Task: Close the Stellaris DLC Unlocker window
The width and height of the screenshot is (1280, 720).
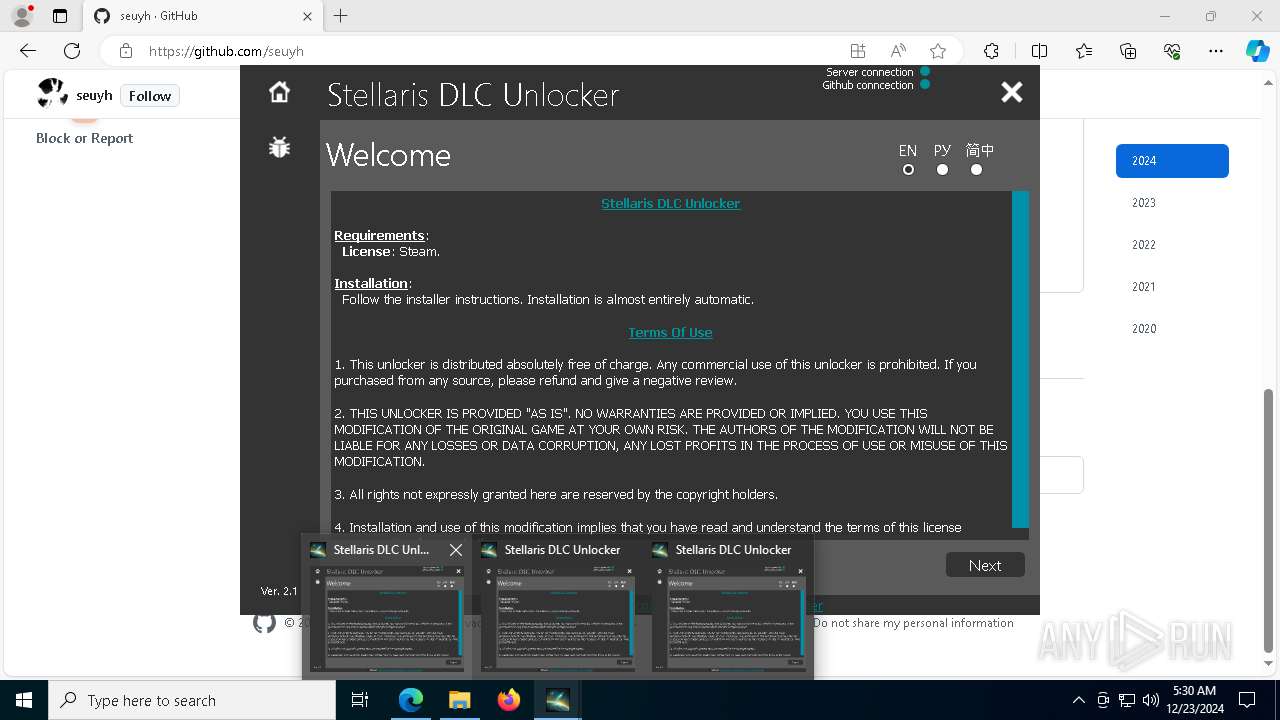Action: pyautogui.click(x=1012, y=92)
